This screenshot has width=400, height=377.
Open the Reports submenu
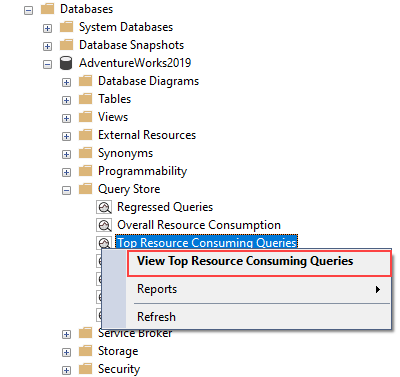259,289
